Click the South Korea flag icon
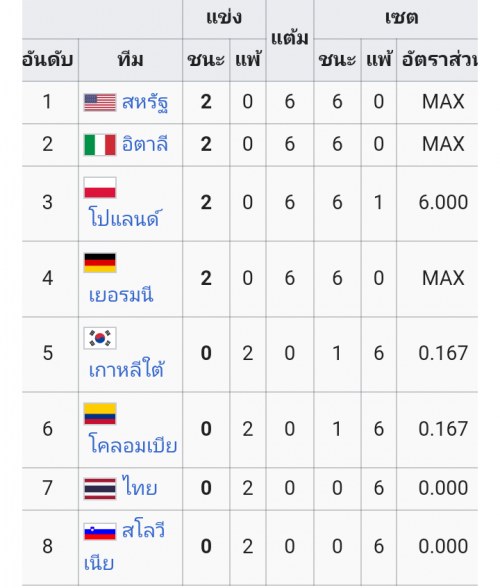The width and height of the screenshot is (500, 588). pos(100,338)
